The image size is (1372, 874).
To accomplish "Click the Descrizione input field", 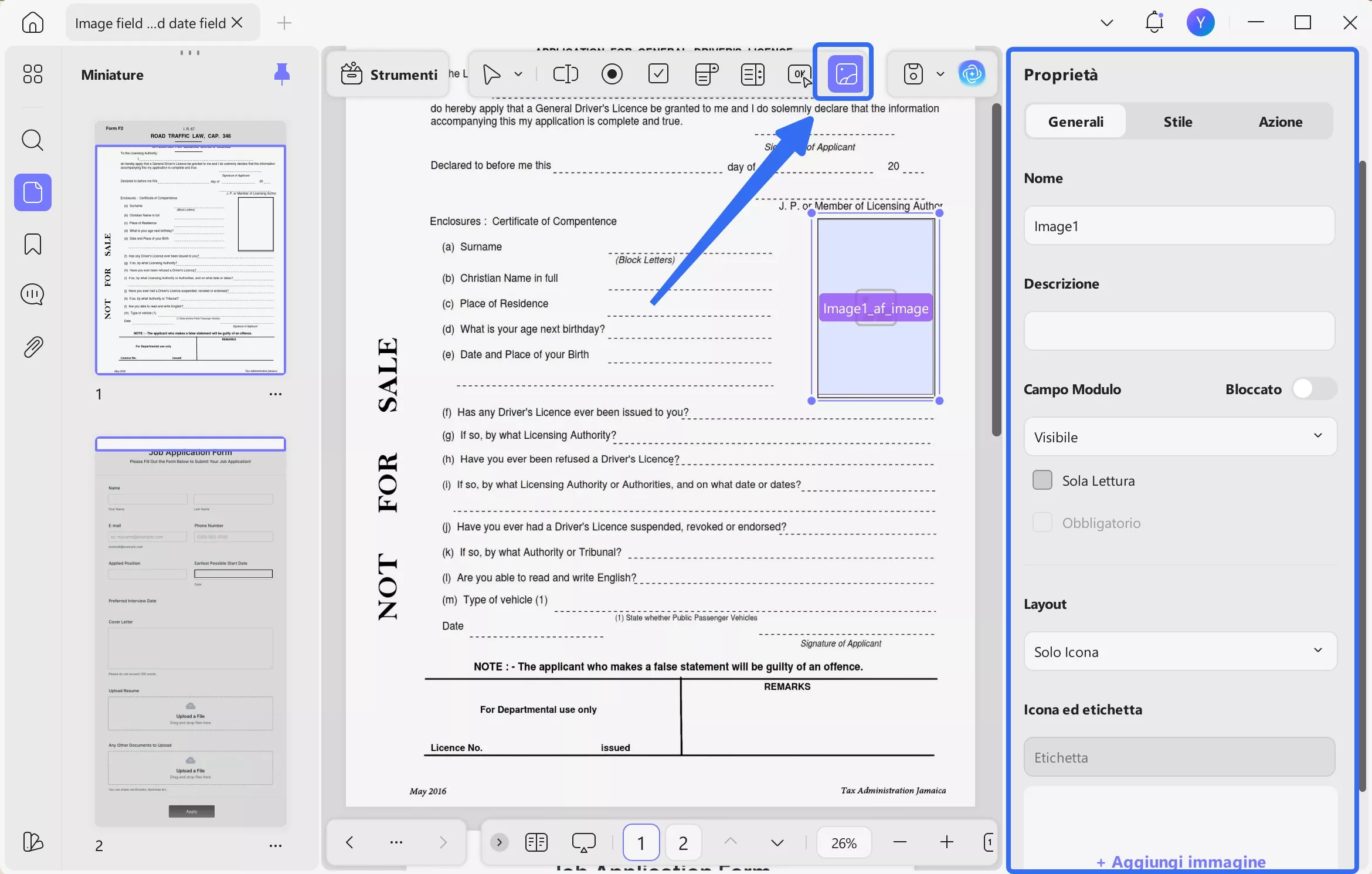I will coord(1180,331).
